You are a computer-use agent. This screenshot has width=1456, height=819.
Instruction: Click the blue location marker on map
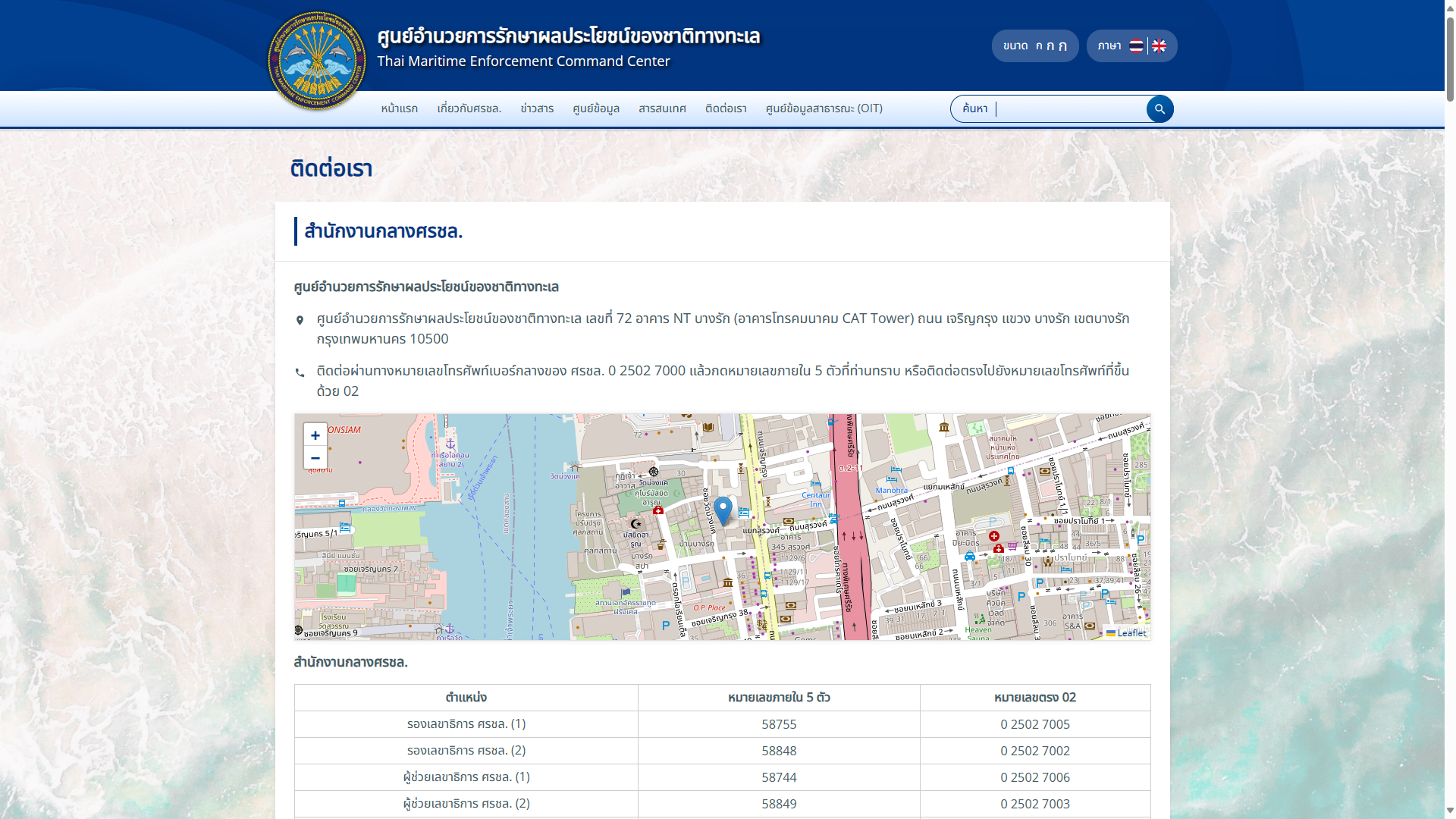click(x=723, y=510)
